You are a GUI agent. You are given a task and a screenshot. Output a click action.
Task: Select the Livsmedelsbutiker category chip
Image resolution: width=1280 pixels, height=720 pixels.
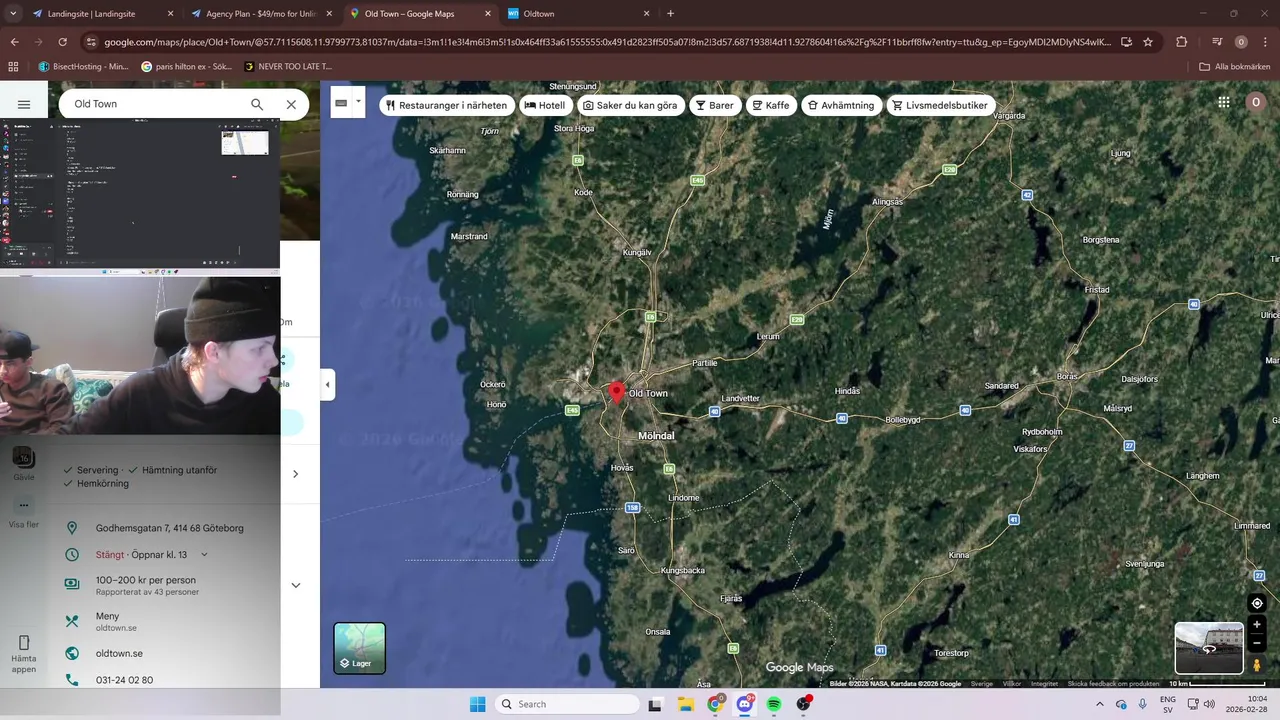940,105
